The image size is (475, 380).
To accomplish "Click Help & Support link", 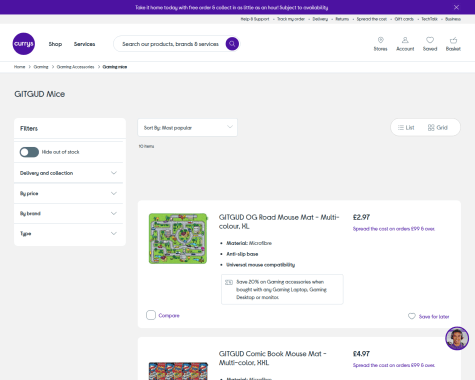I will pos(255,19).
